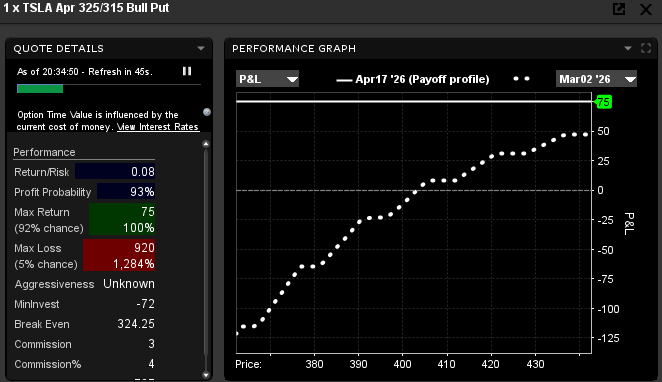Click the Max Loss 1,284% value
The image size is (662, 382).
(133, 264)
